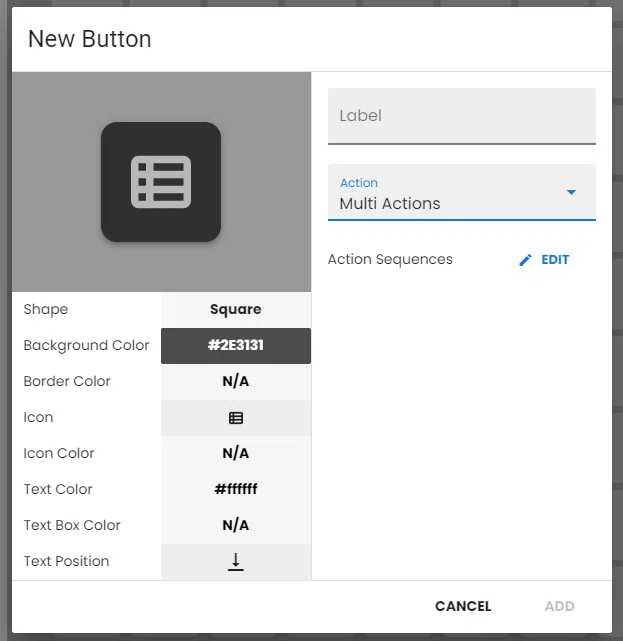This screenshot has height=641, width=623.
Task: Open the Multi Actions combo box
Action: click(x=462, y=193)
